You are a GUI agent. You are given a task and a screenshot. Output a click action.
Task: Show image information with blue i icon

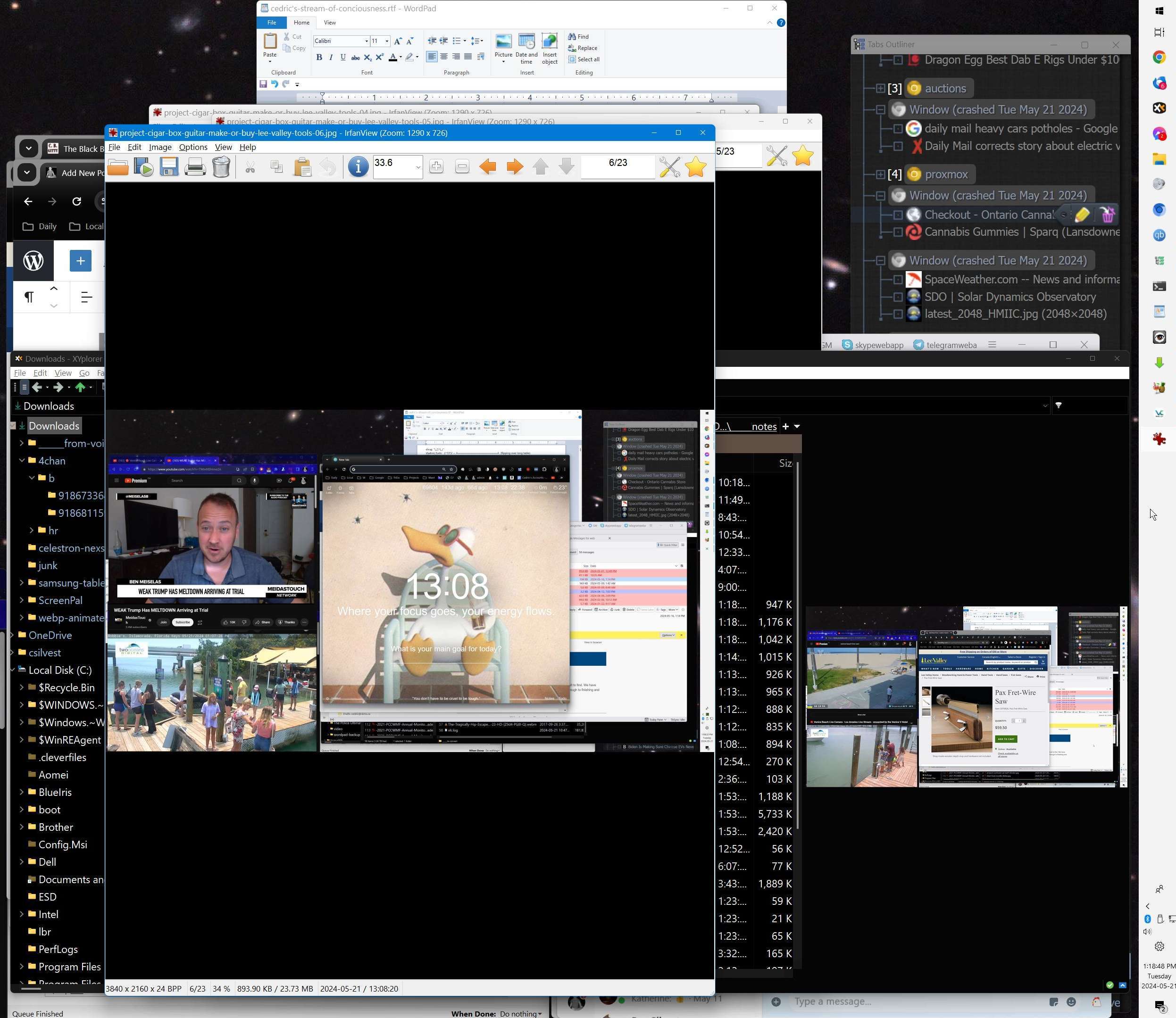tap(358, 167)
